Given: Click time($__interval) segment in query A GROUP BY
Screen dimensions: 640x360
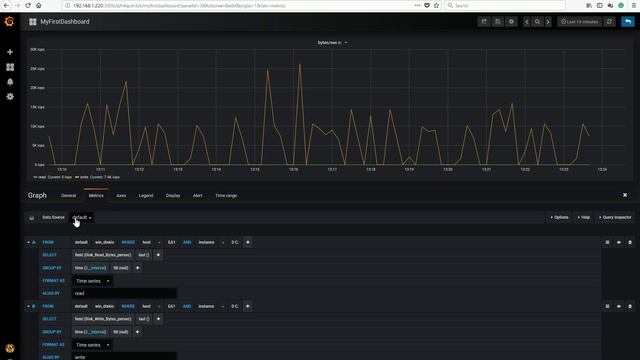Looking at the screenshot, I should tap(90, 268).
